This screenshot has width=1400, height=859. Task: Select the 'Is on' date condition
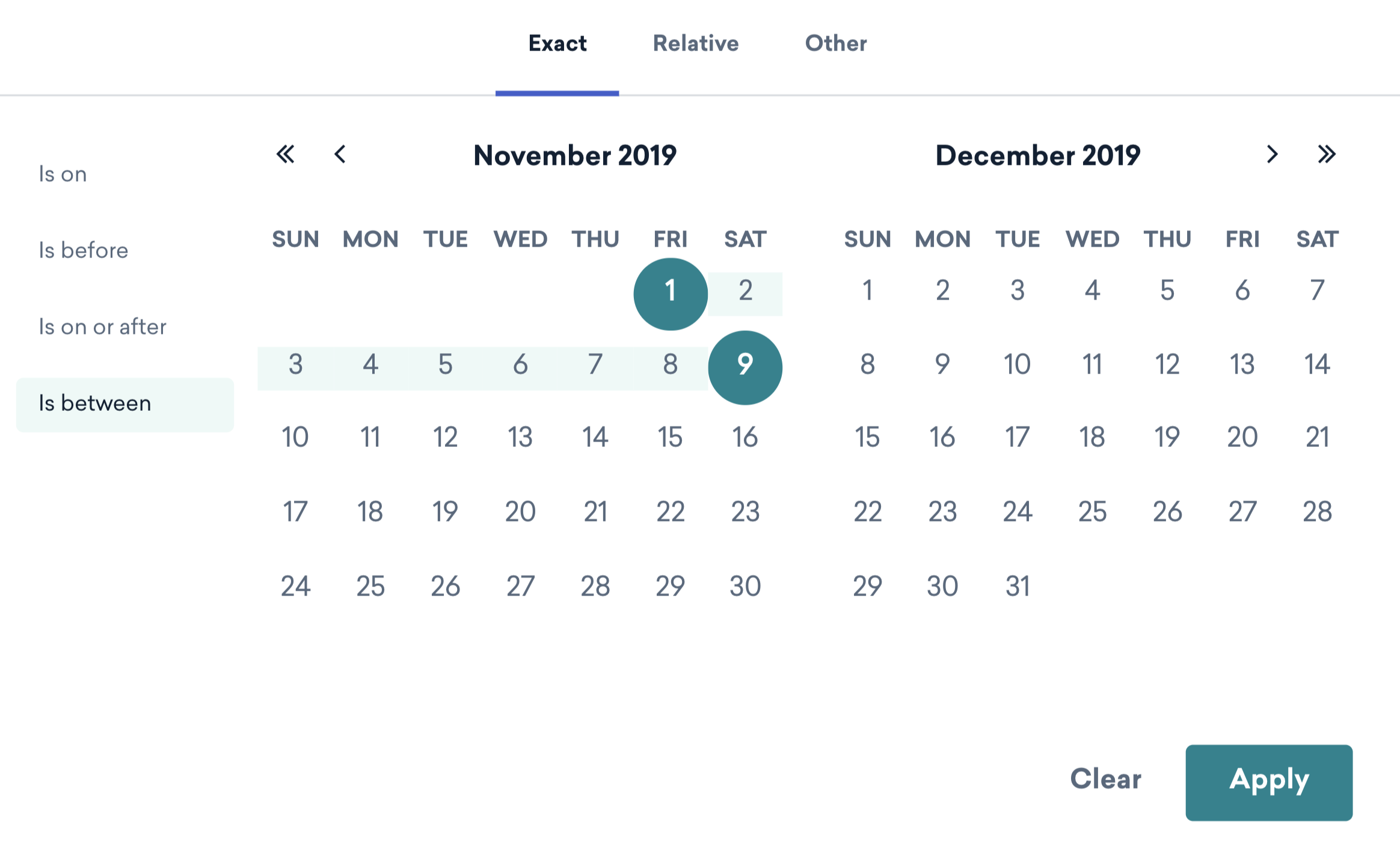point(63,173)
